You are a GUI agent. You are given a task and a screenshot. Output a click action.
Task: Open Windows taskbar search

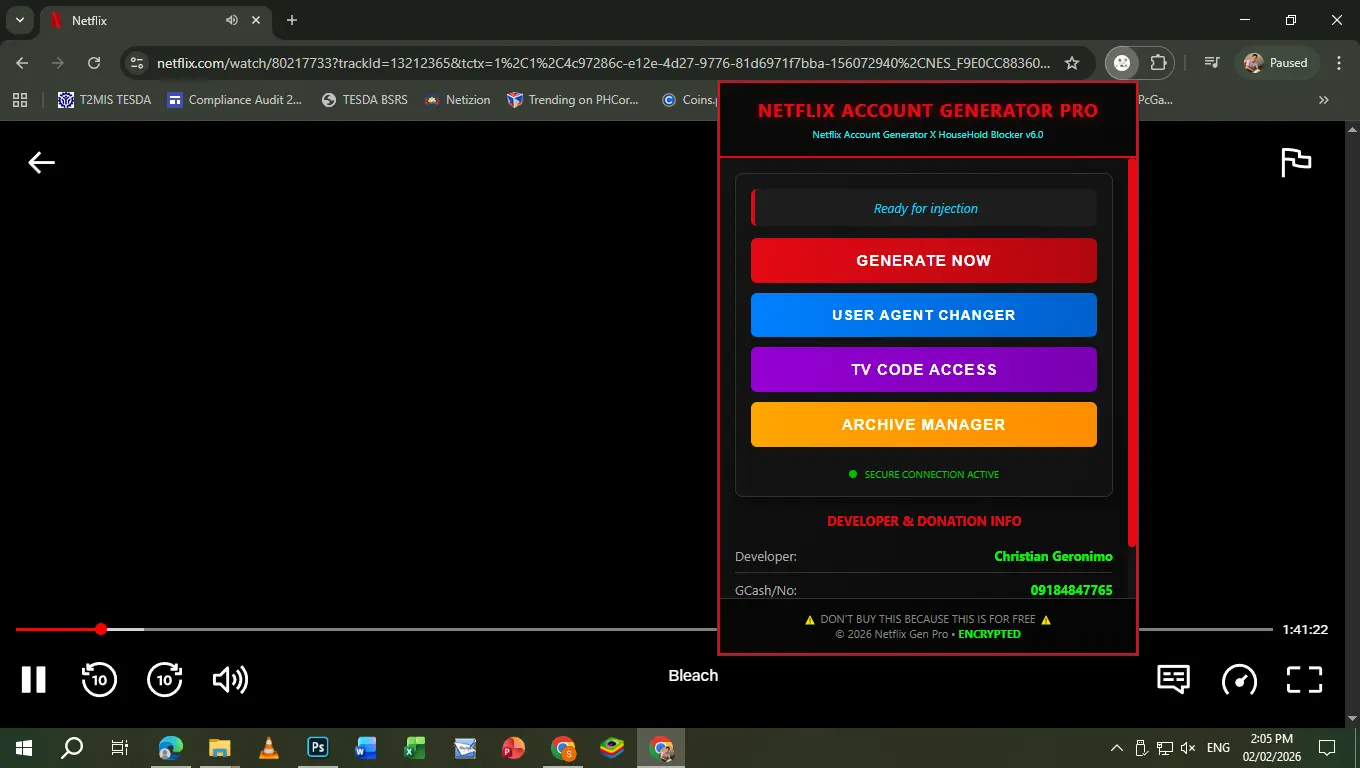[x=72, y=747]
